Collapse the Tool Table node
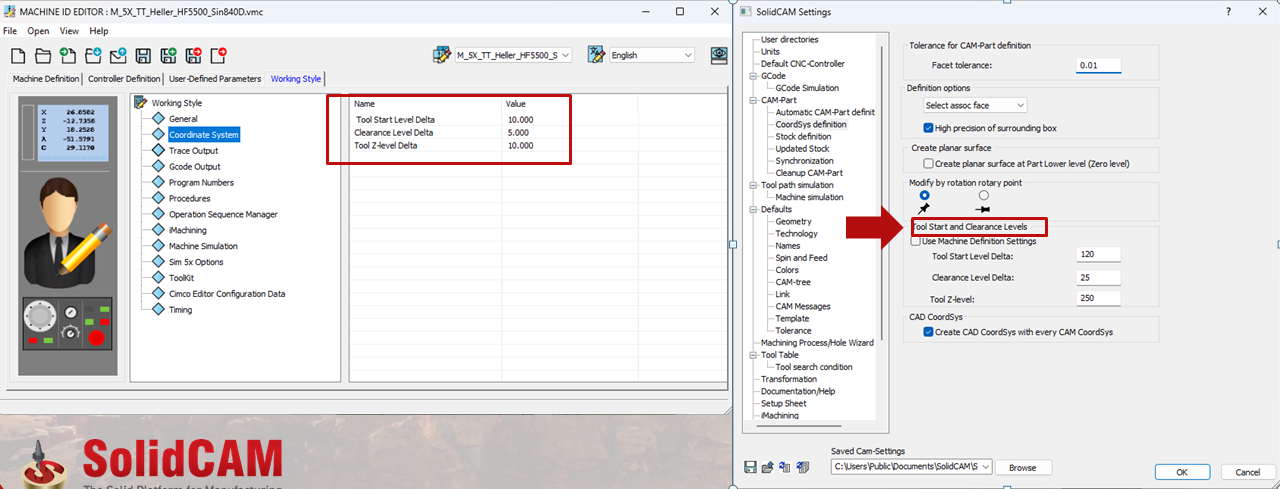 click(751, 355)
